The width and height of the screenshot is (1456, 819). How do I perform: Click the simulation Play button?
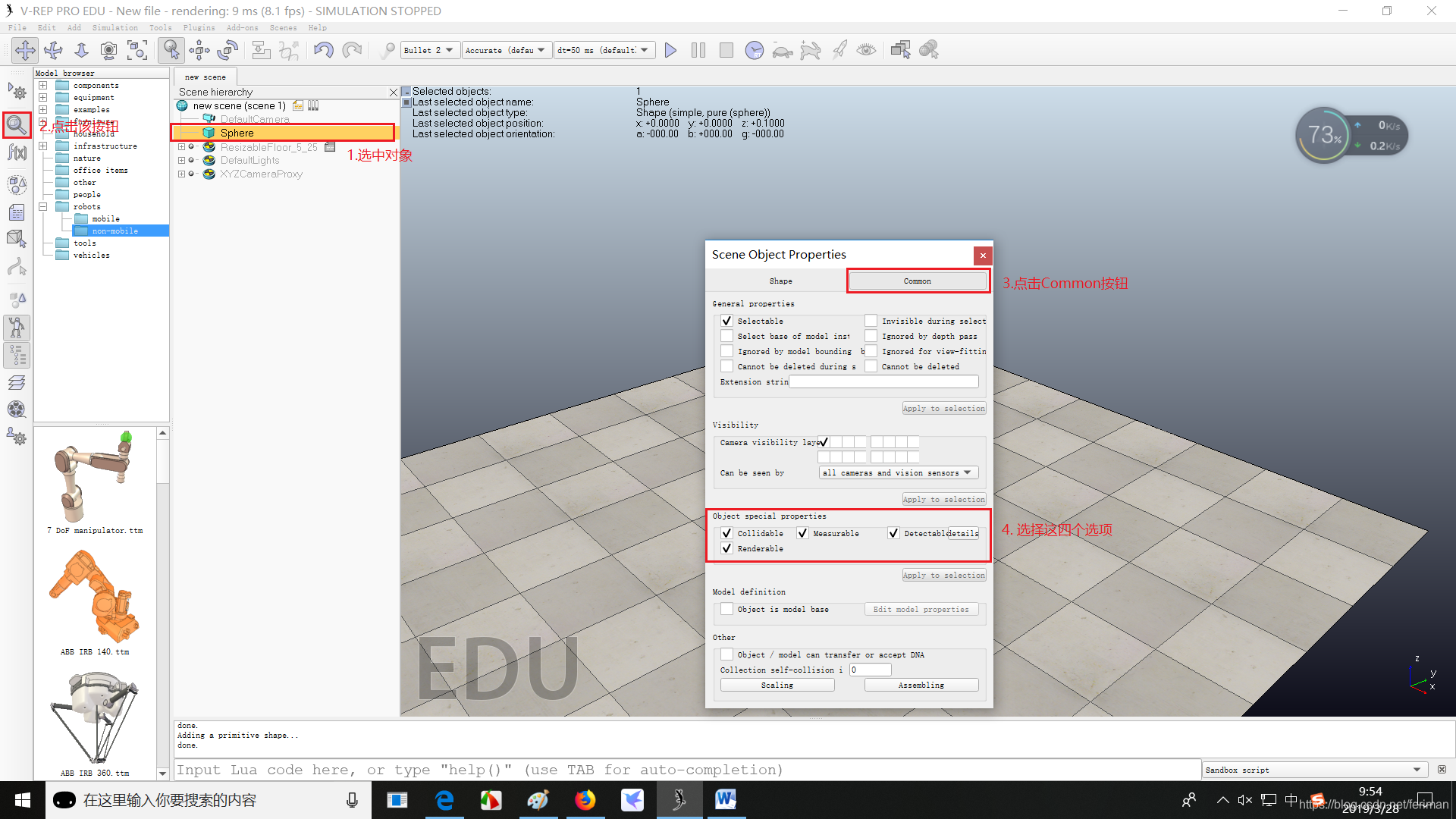(670, 49)
